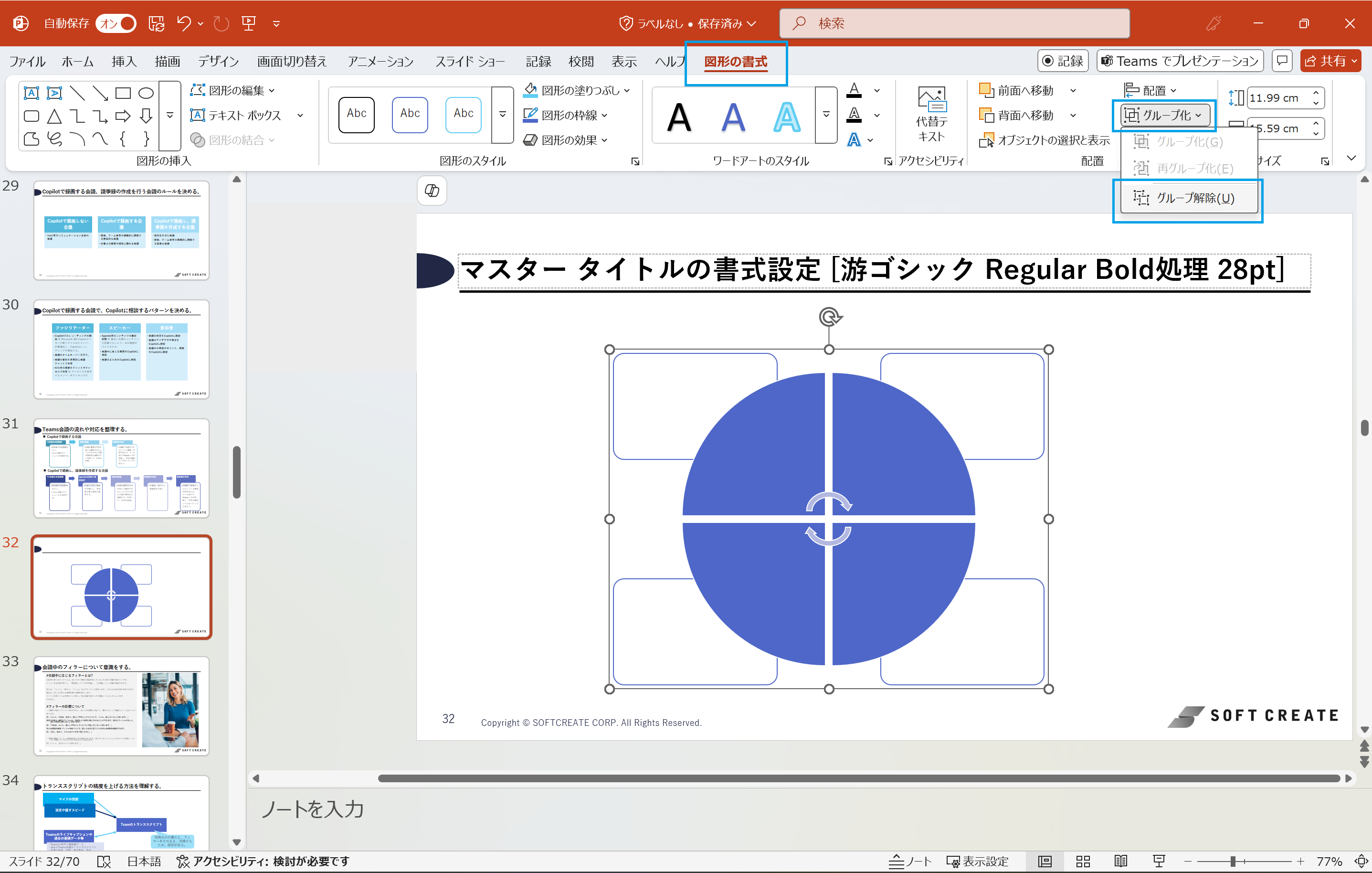Apply the black A WordArt style
Screen dimensions: 1372x873
tap(679, 117)
